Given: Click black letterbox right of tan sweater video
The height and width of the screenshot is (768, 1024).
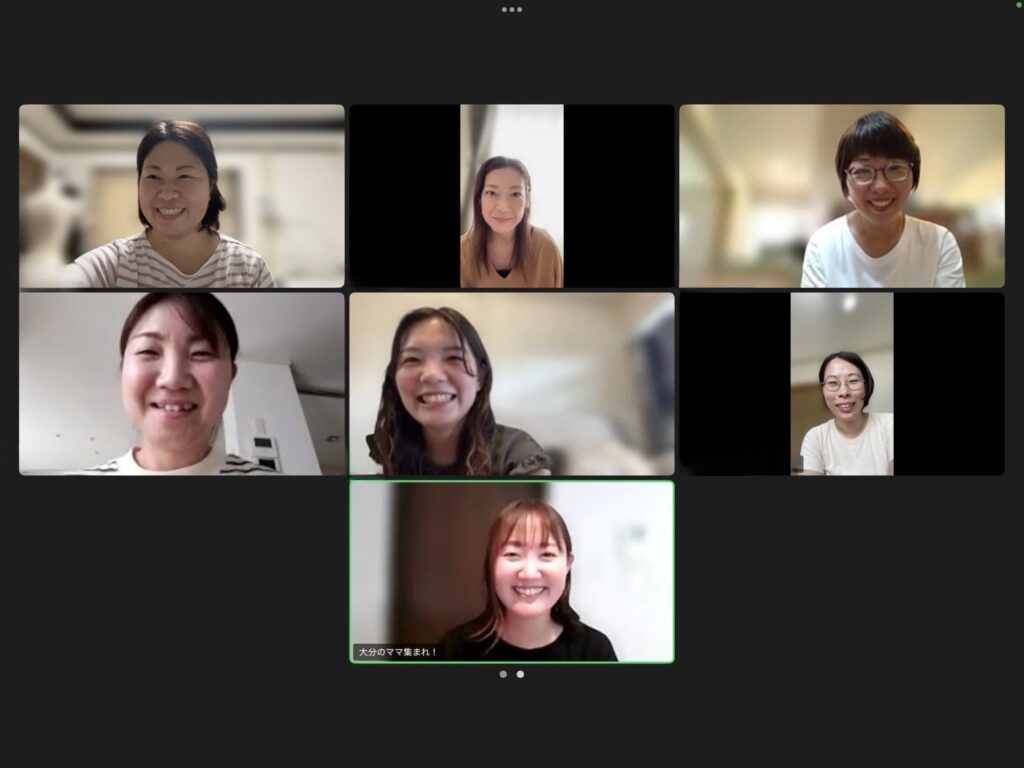Looking at the screenshot, I should [x=619, y=196].
